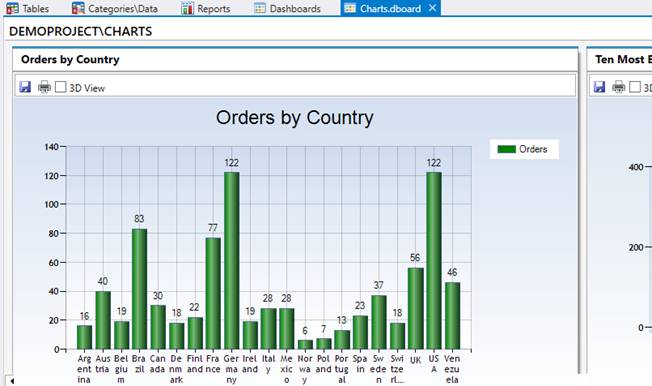This screenshot has height=386, width=652.
Task: Click the Norway bar showing 6
Action: pos(305,344)
